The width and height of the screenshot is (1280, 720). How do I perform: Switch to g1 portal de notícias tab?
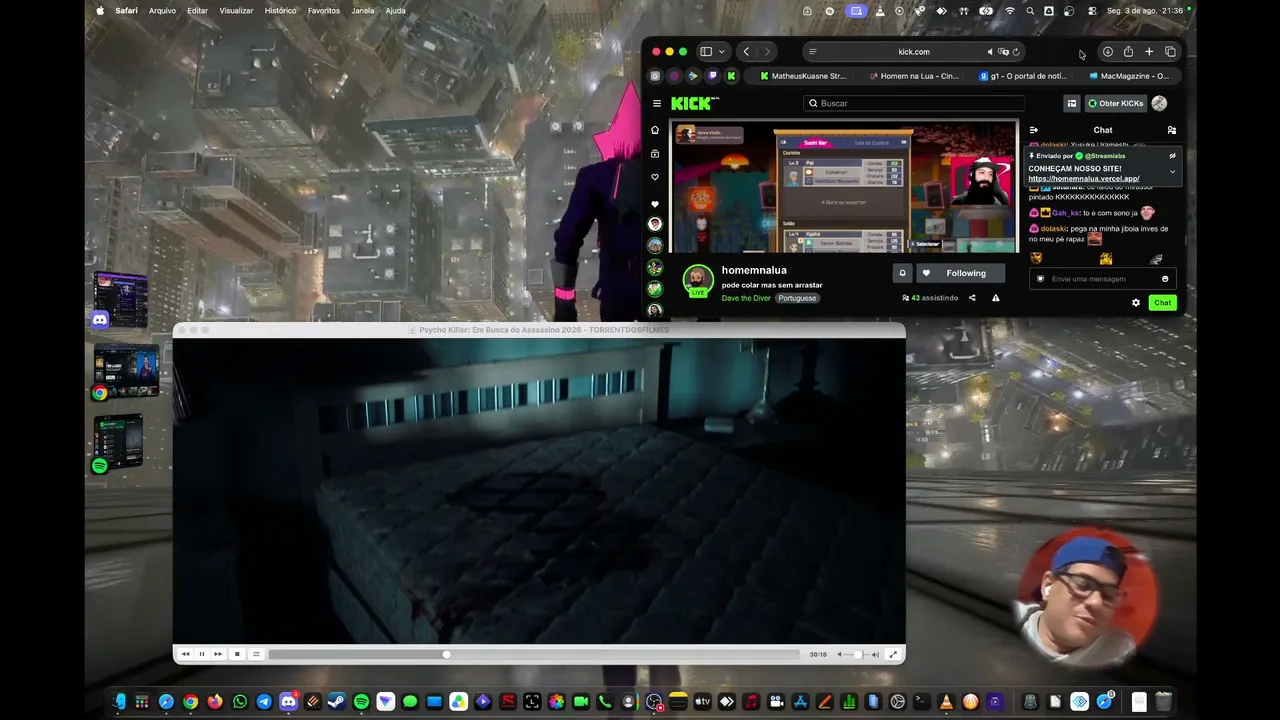pyautogui.click(x=1023, y=76)
